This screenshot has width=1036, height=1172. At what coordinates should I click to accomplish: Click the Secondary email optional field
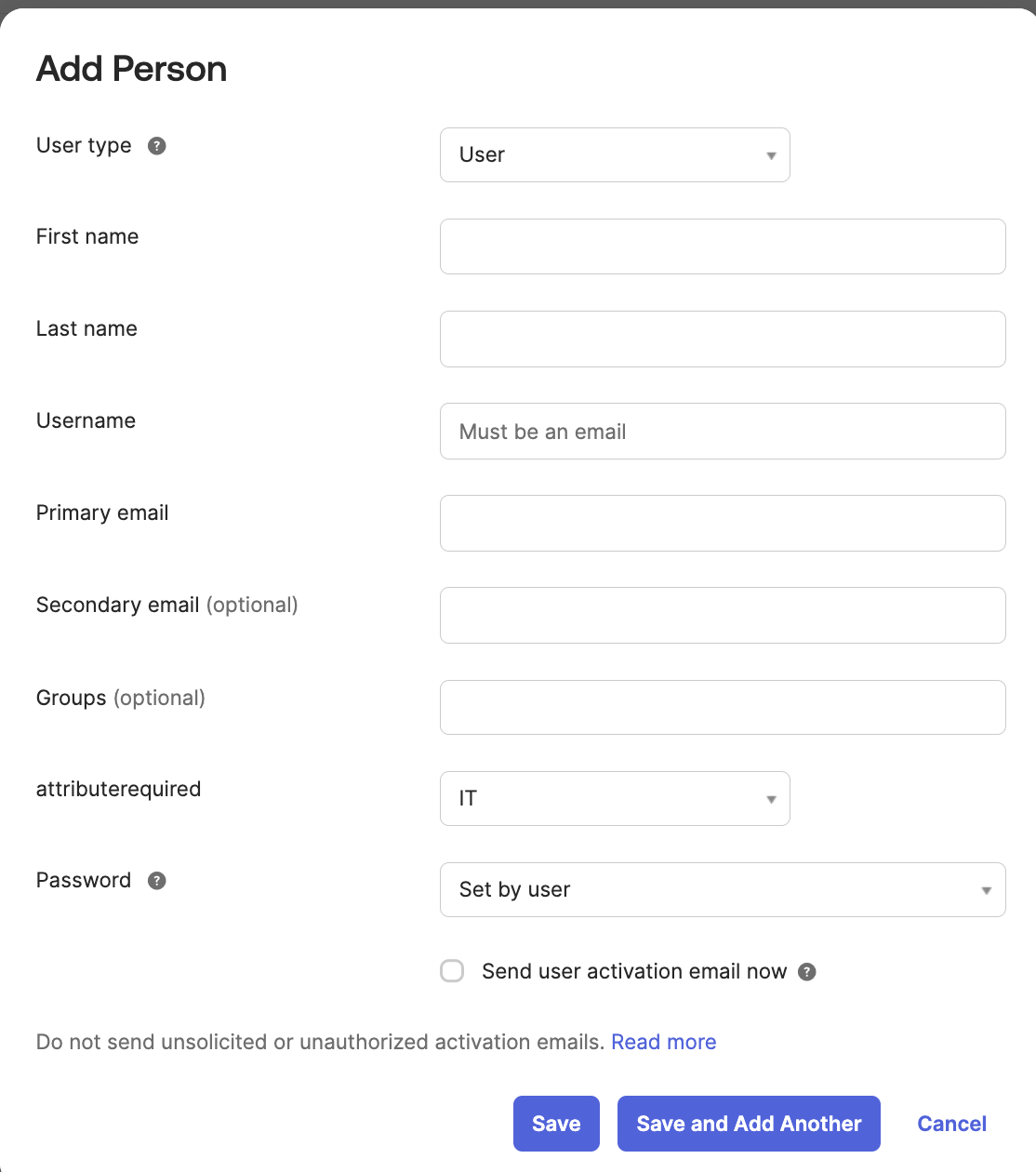[x=723, y=615]
